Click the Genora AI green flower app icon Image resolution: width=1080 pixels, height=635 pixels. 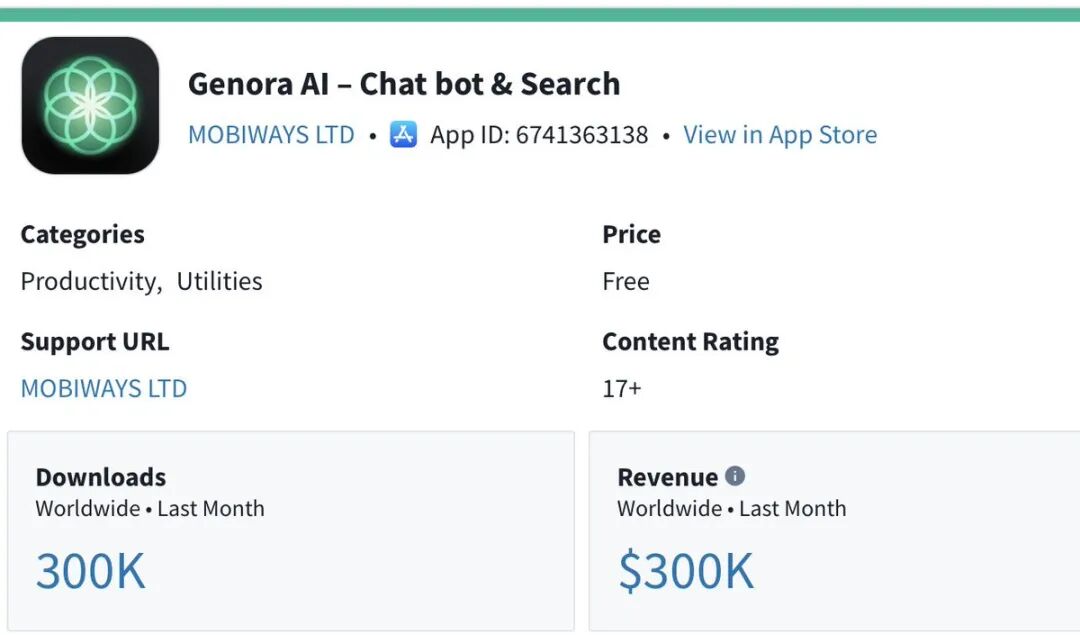90,105
